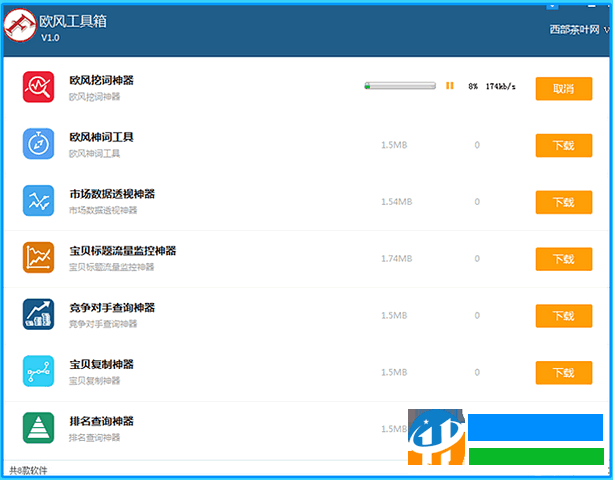The width and height of the screenshot is (613, 480).
Task: Minimize the 欧风工具箱 window
Action: (591, 6)
